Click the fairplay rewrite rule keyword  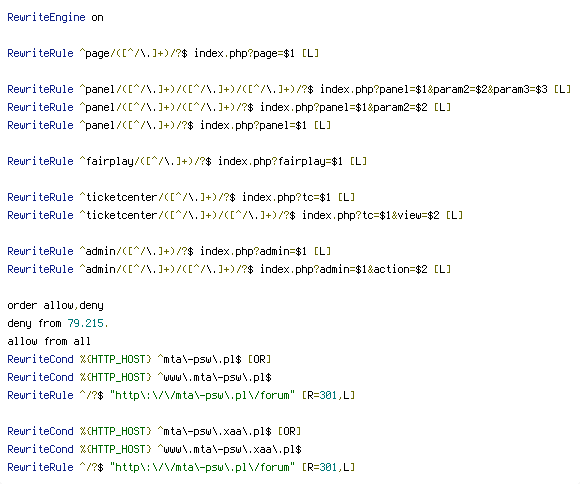tap(40, 161)
